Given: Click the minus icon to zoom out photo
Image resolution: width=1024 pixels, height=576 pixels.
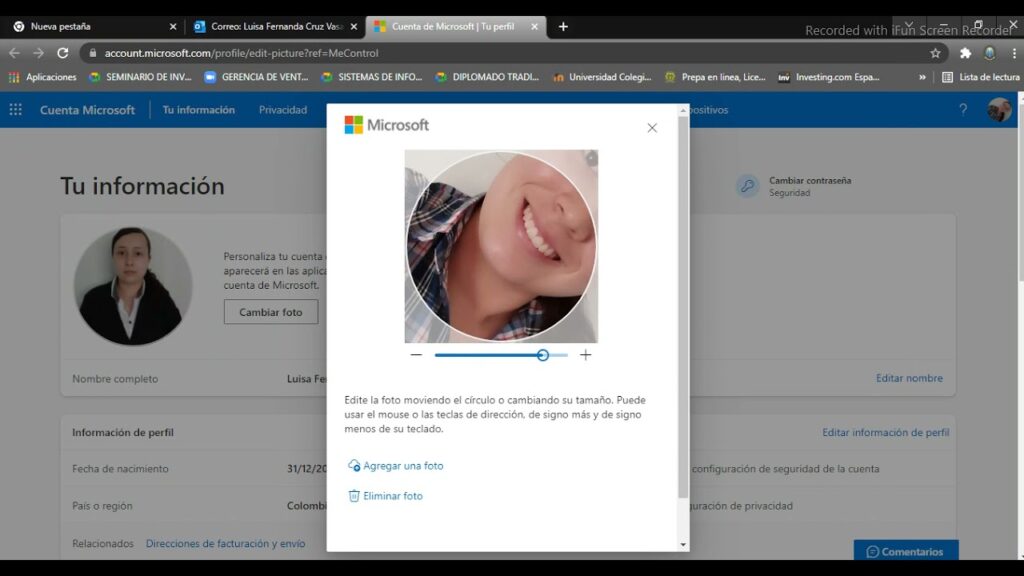Looking at the screenshot, I should 416,355.
